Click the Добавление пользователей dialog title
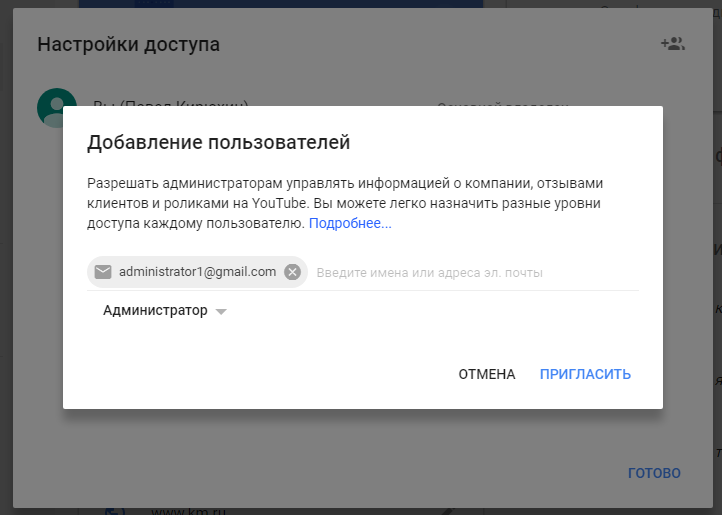 click(x=219, y=142)
